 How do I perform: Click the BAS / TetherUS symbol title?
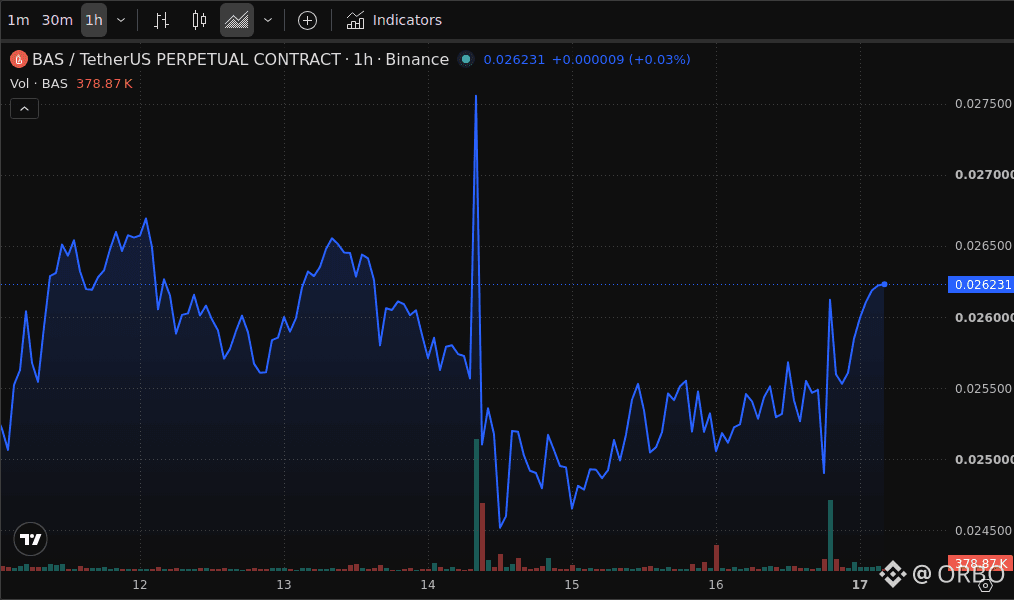point(241,59)
